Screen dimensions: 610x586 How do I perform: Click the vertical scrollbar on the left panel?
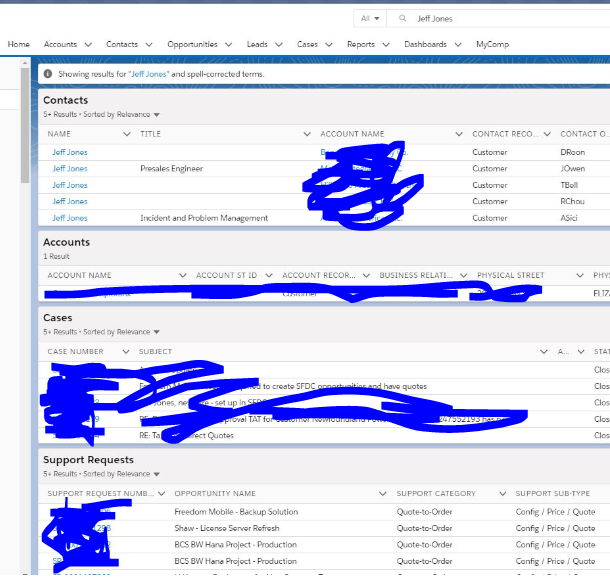[25, 120]
